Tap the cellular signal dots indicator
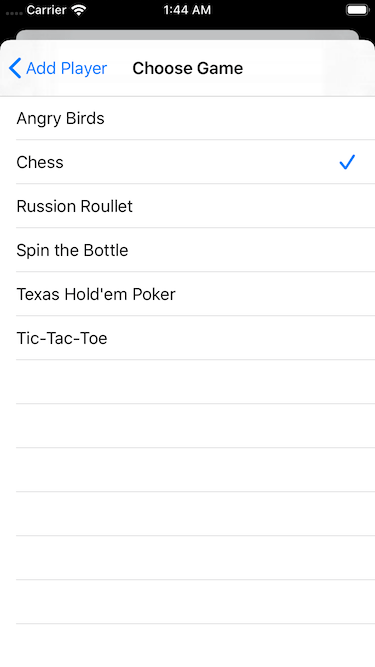 point(14,13)
